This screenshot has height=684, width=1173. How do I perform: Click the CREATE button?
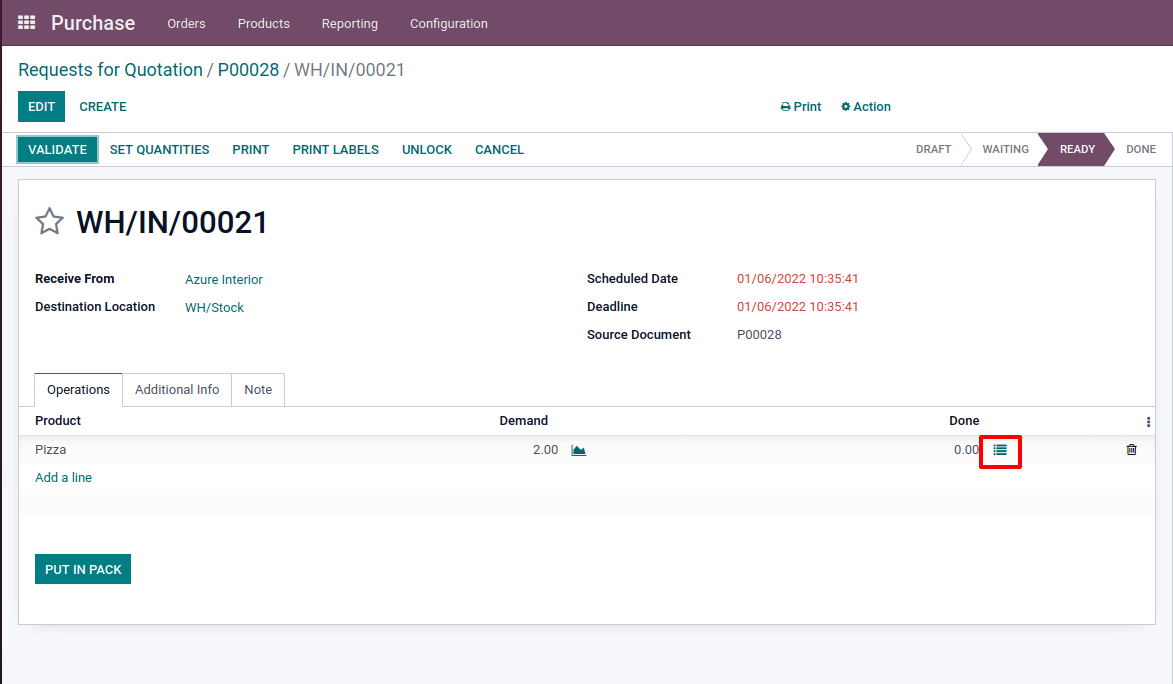[x=102, y=107]
